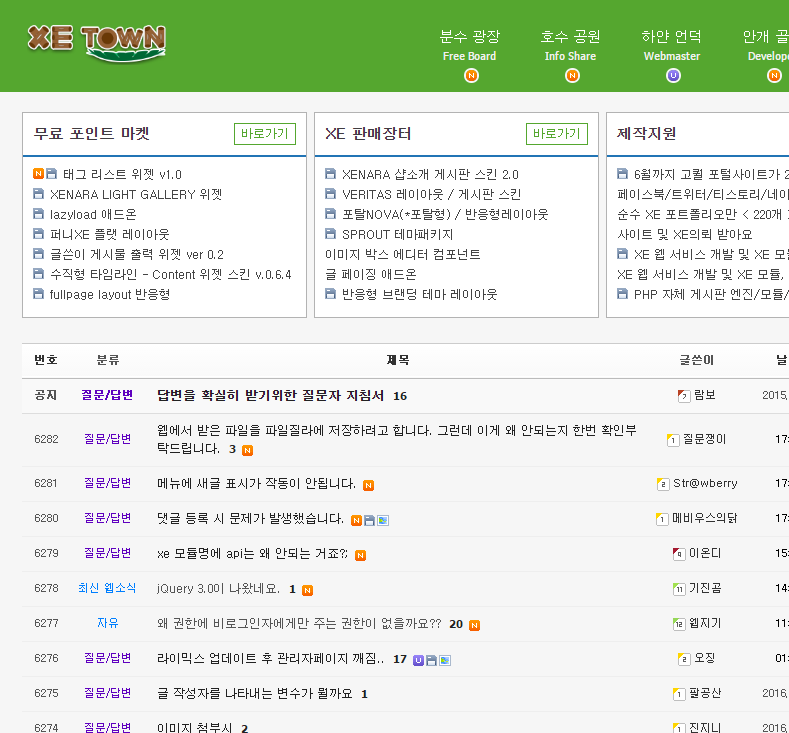Click the file icon beside PHP 자체 게시판 엔진
This screenshot has width=789, height=733.
[x=622, y=293]
